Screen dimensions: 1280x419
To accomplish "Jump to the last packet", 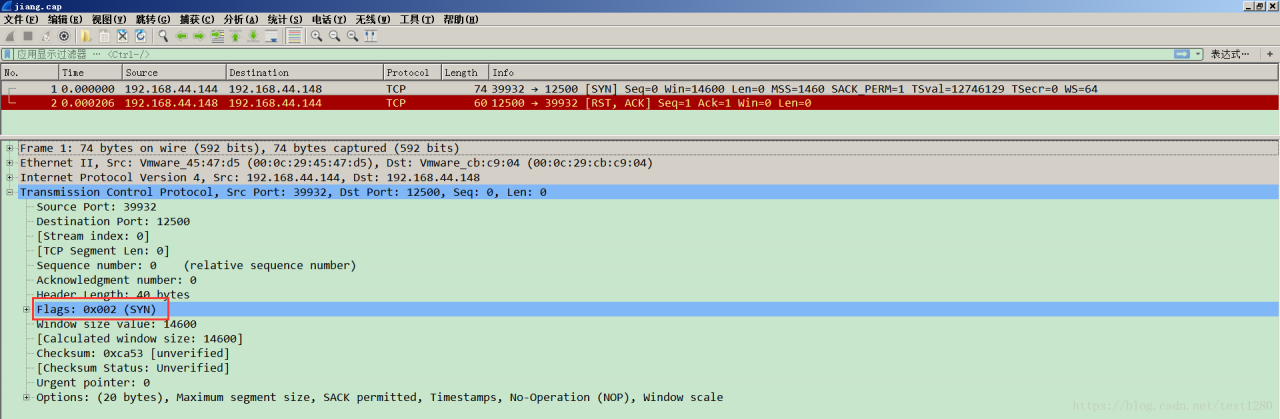I will [253, 36].
